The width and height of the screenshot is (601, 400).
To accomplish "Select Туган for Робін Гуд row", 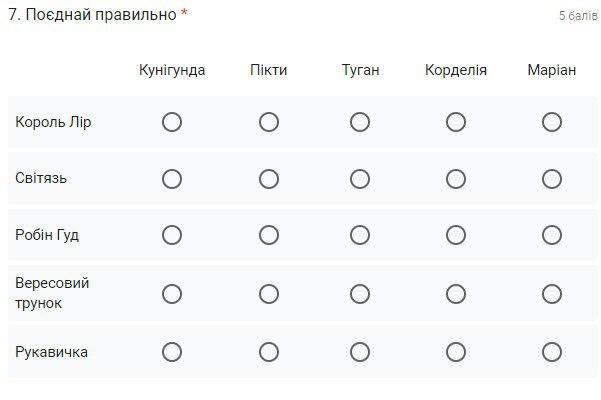I will [x=360, y=235].
